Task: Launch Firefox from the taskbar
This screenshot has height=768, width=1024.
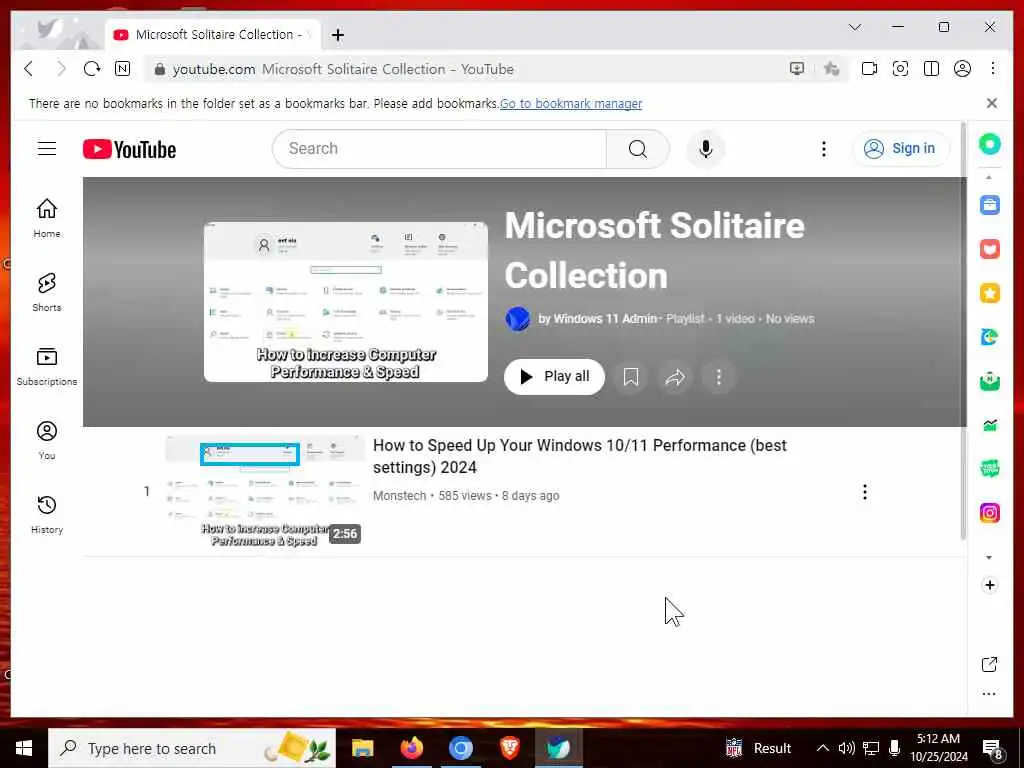Action: pos(411,748)
